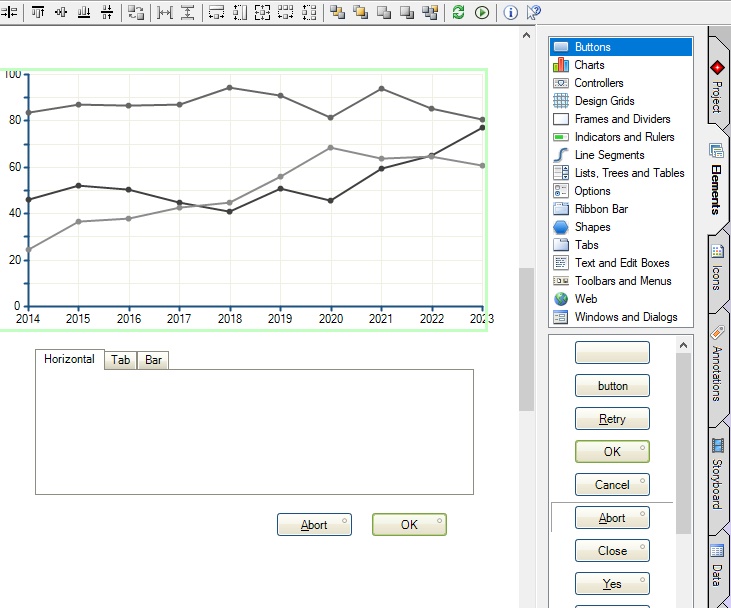This screenshot has height=608, width=731.
Task: Click the Abort button on the canvas
Action: [314, 525]
